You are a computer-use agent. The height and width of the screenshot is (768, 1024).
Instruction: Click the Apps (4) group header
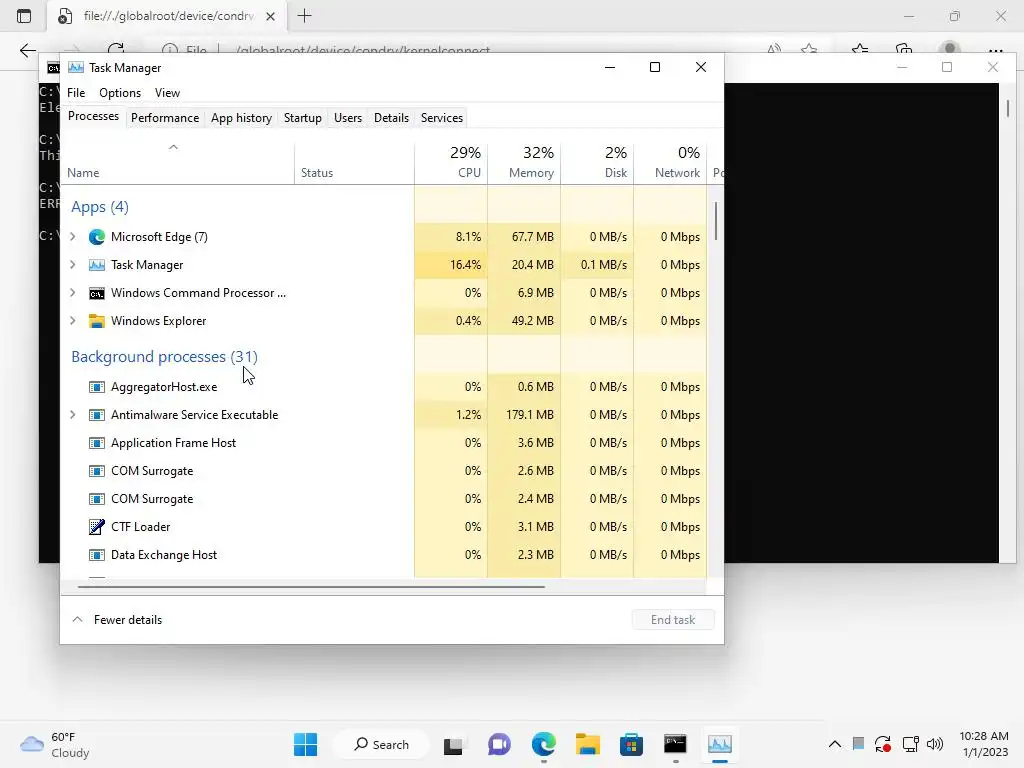pyautogui.click(x=100, y=207)
